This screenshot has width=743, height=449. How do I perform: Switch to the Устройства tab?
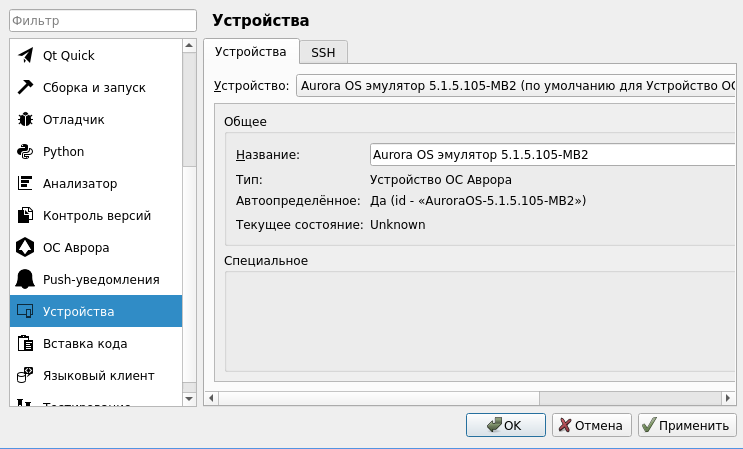tap(250, 51)
